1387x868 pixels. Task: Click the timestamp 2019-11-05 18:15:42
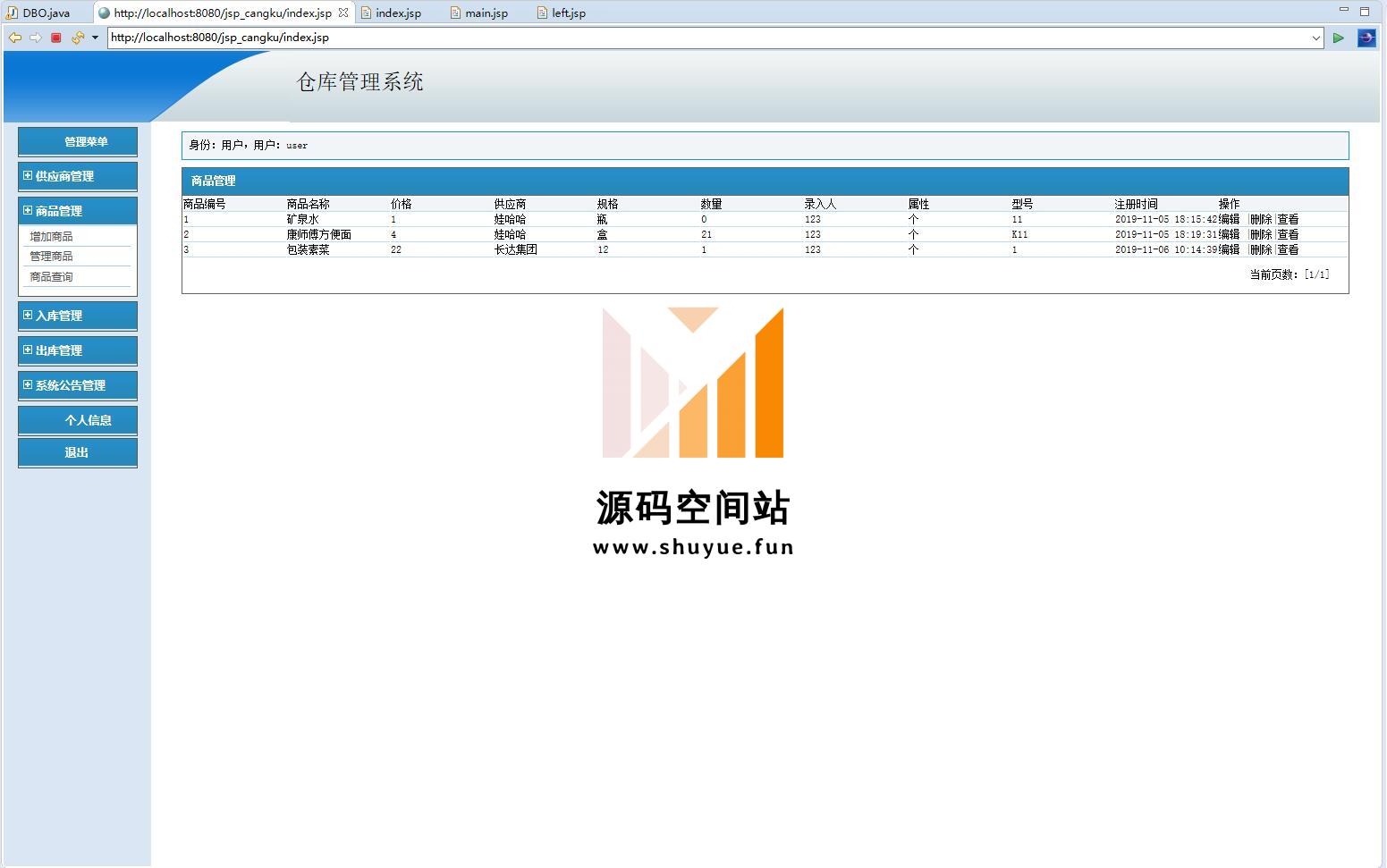click(x=1166, y=219)
